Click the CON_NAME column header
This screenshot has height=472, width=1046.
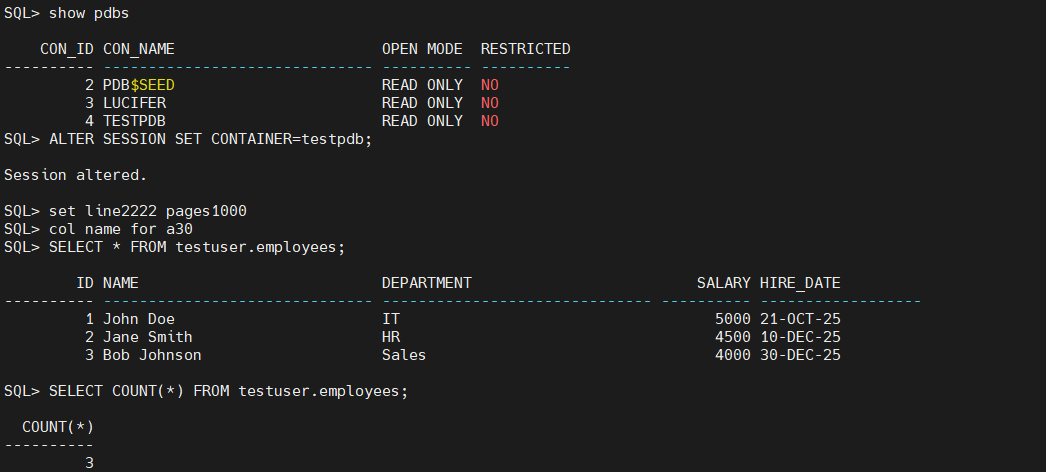pos(138,49)
